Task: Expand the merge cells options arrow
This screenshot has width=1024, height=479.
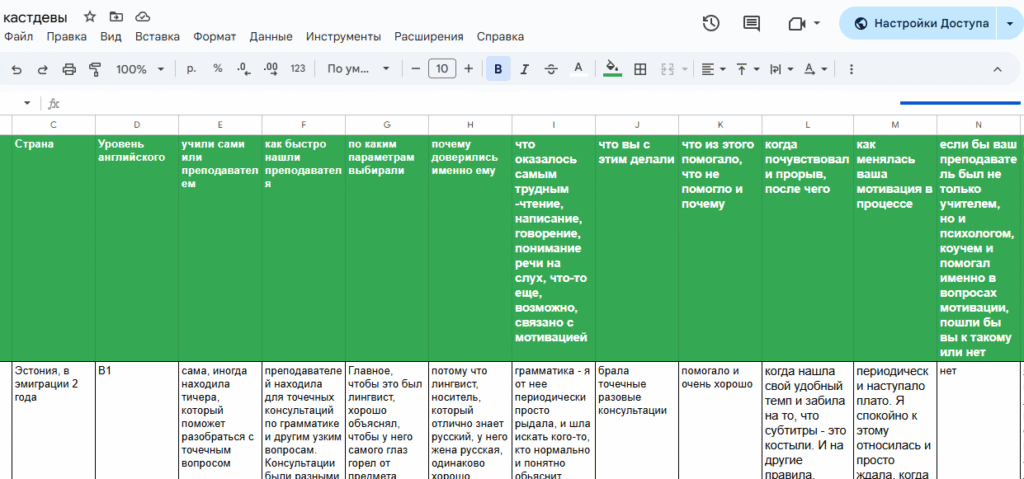Action: tap(684, 69)
